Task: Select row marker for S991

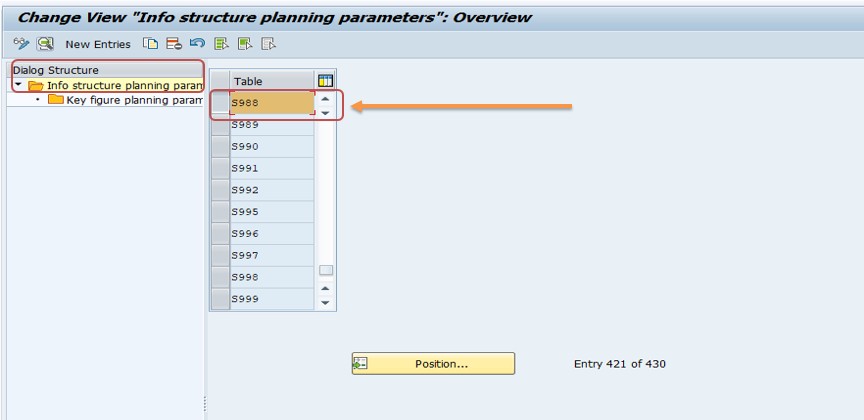Action: 221,168
